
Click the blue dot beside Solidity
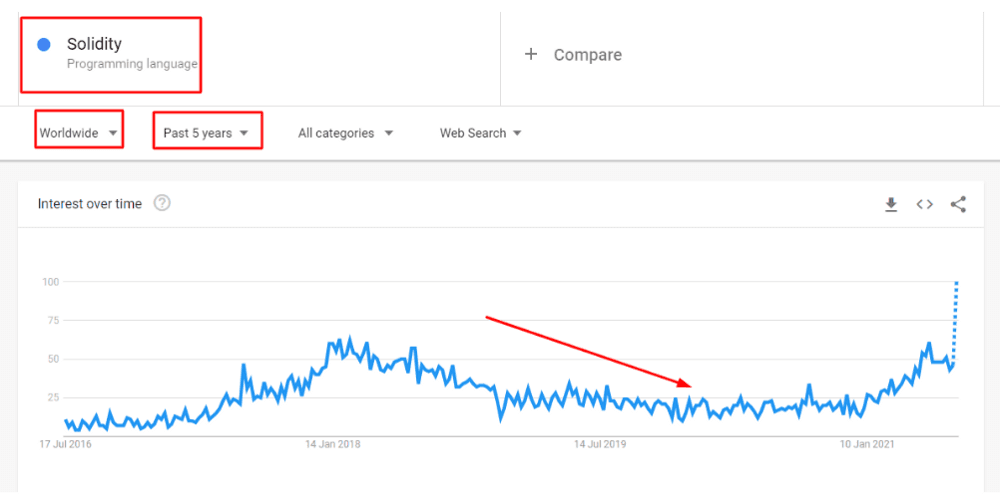[x=44, y=44]
